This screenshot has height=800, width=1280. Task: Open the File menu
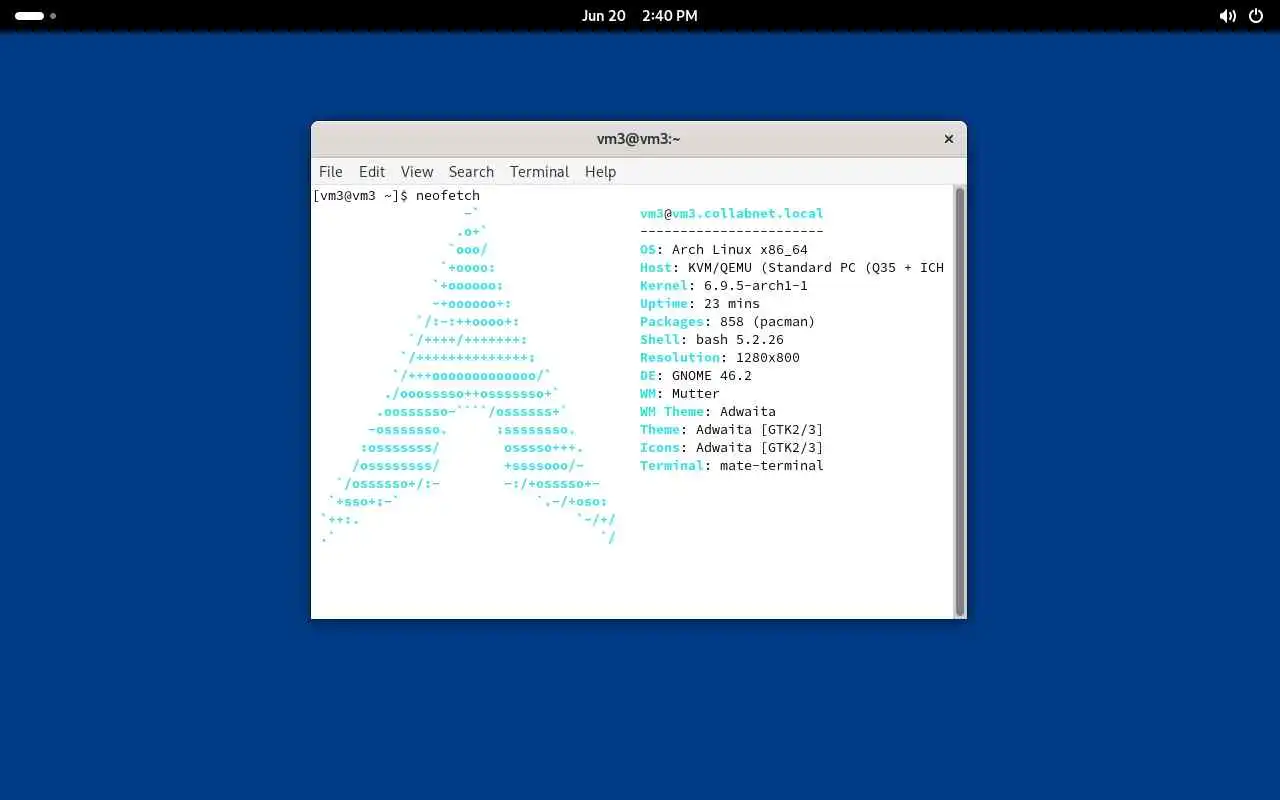tap(330, 172)
